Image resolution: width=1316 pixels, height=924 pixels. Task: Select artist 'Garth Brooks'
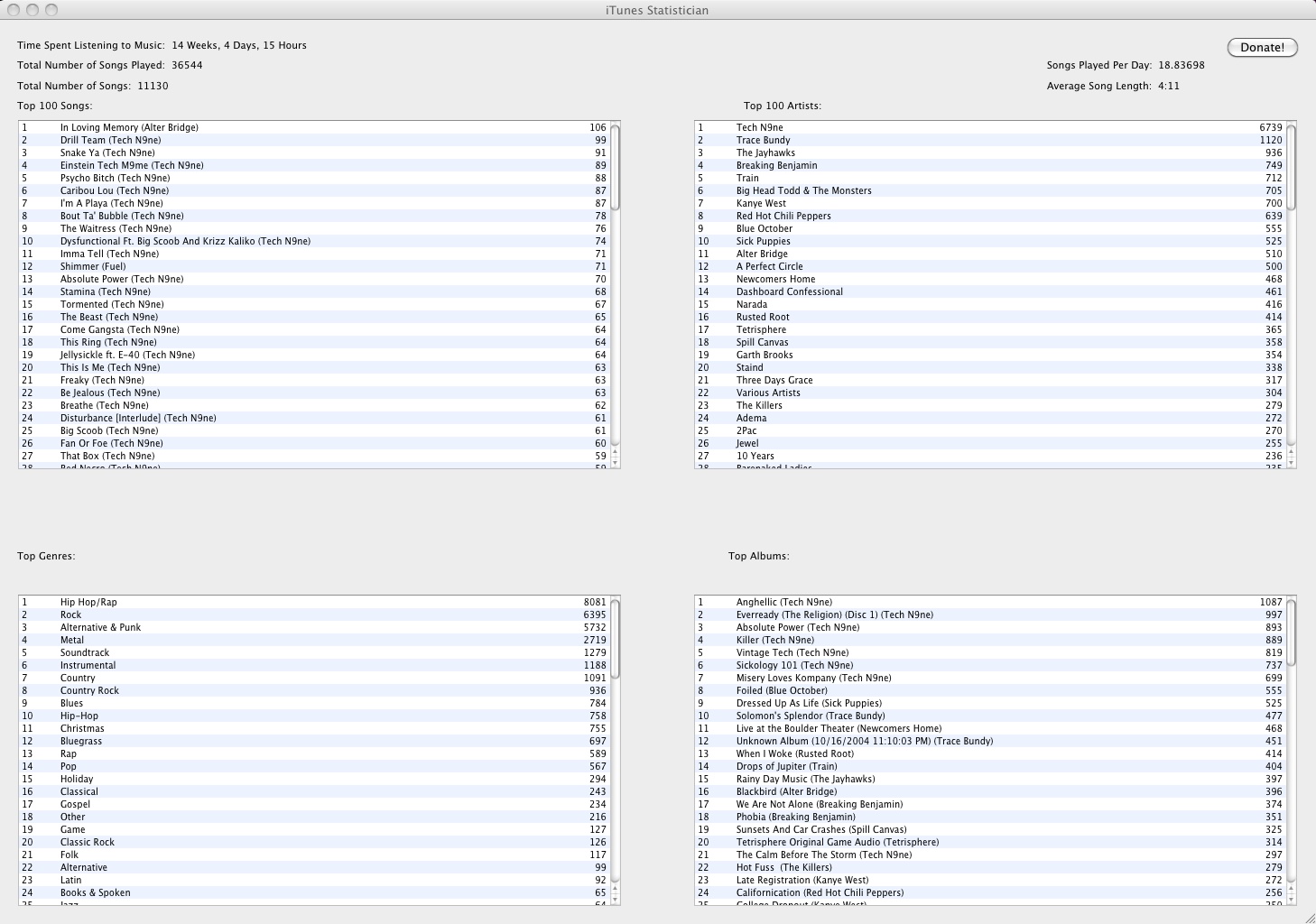pyautogui.click(x=990, y=355)
